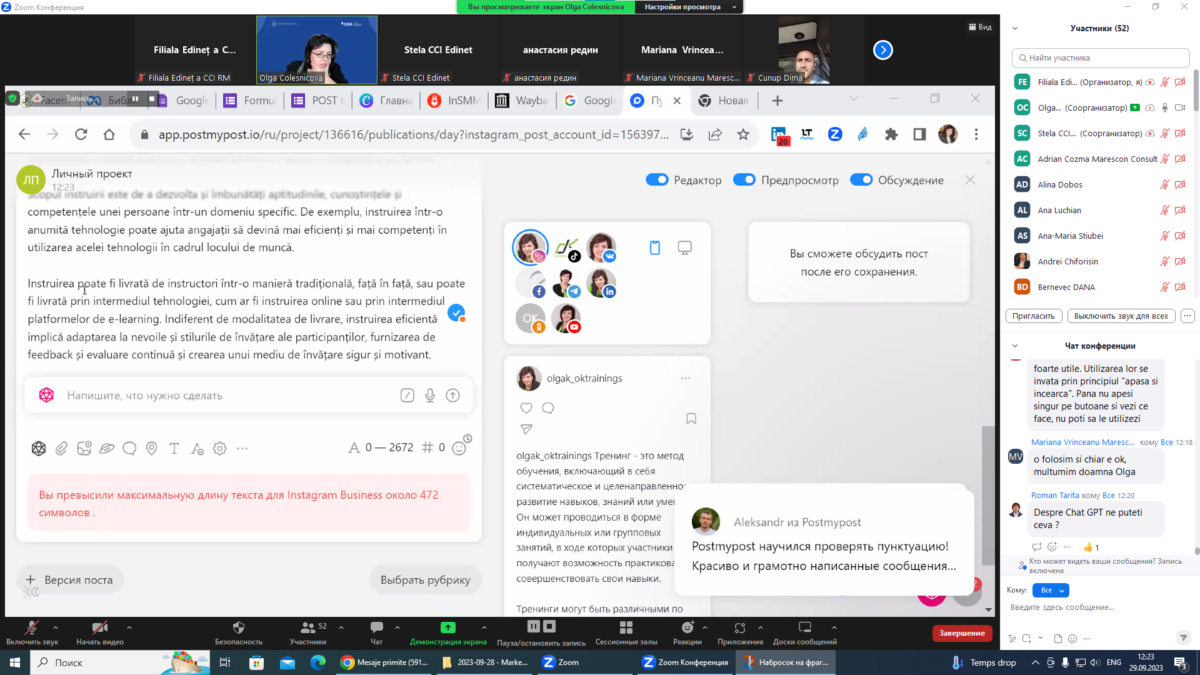
Task: Switch to the InSMM browser tab
Action: 455,100
